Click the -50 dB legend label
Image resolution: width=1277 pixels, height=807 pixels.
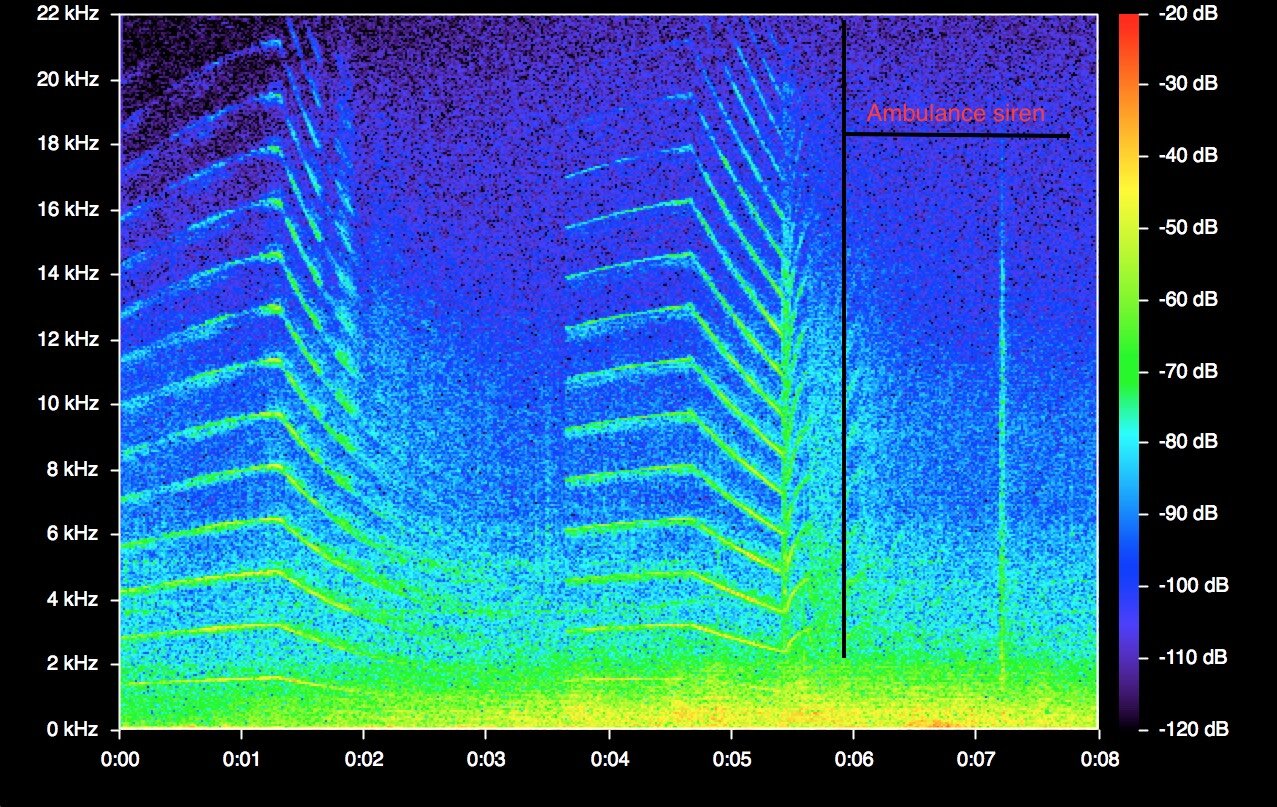[1187, 227]
